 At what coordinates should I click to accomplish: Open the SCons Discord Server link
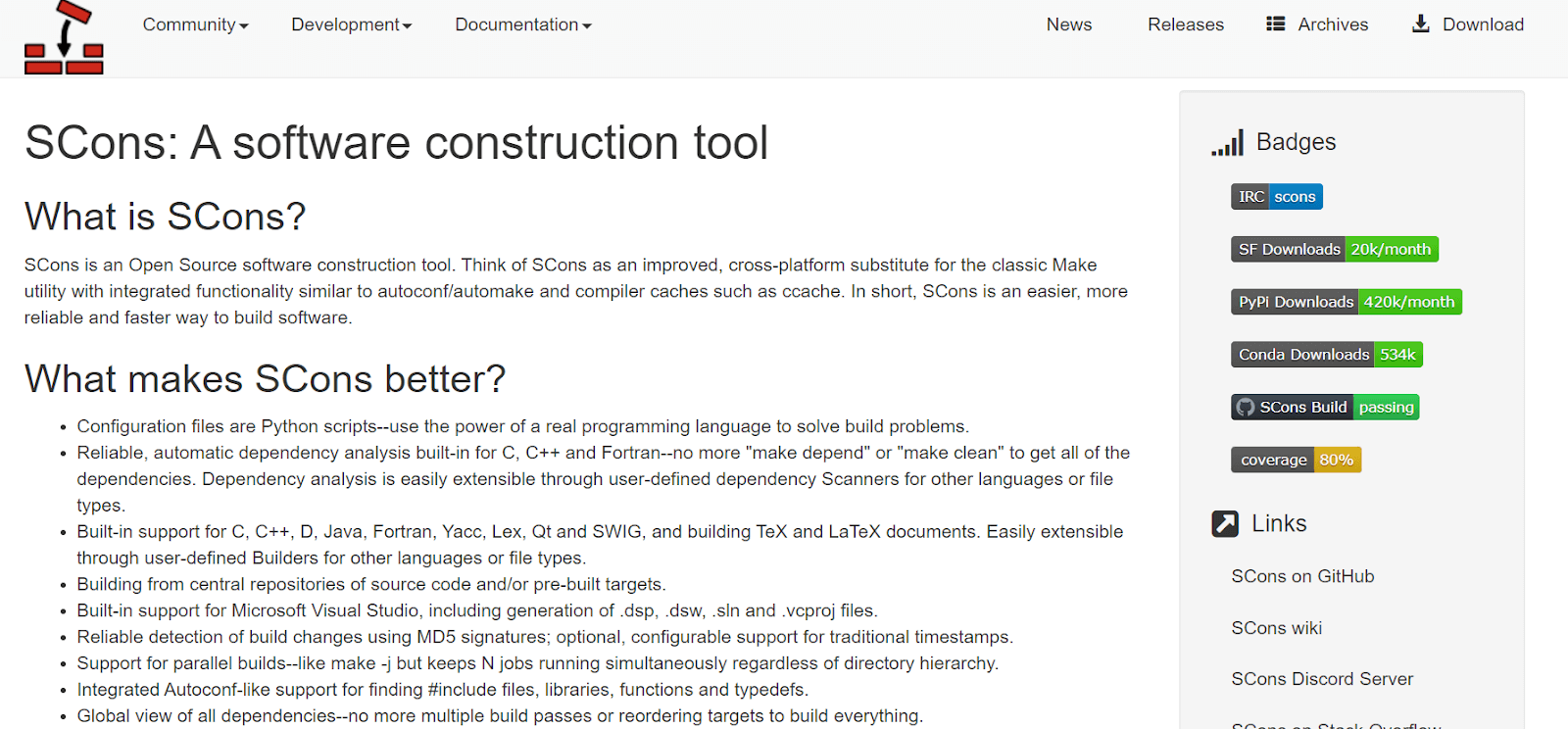click(x=1322, y=679)
